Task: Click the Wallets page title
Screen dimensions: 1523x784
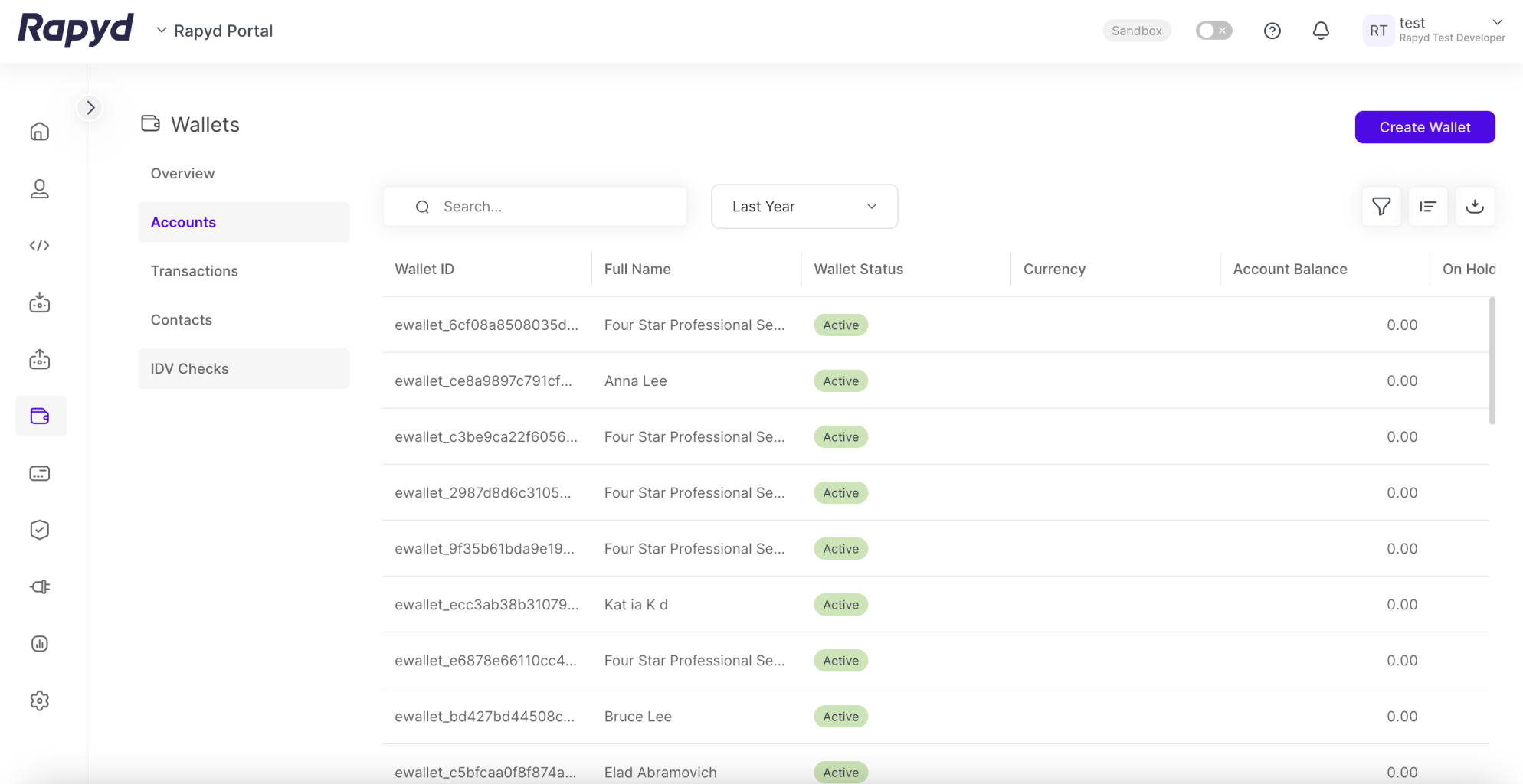Action: click(205, 125)
